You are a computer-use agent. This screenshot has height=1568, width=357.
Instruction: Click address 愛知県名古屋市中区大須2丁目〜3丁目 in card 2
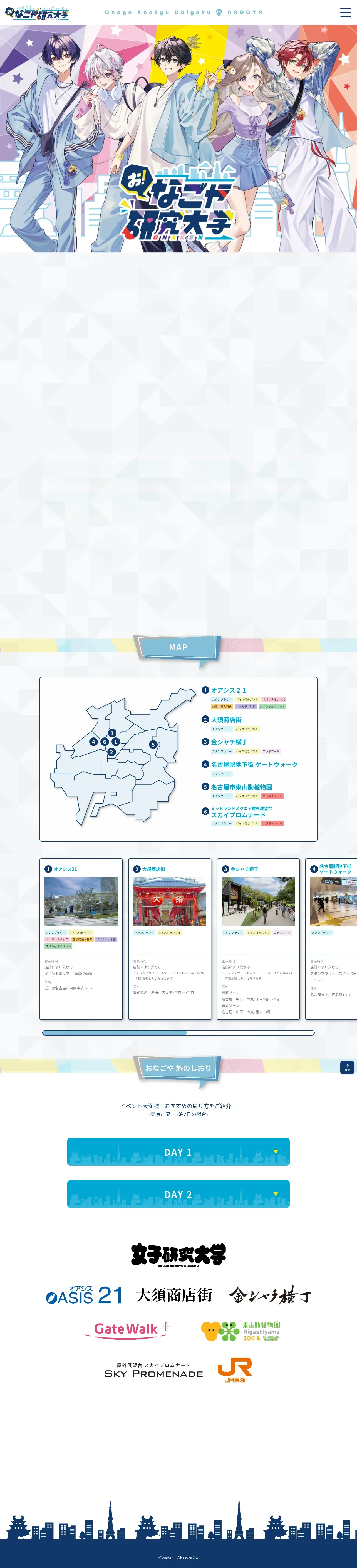click(x=163, y=993)
